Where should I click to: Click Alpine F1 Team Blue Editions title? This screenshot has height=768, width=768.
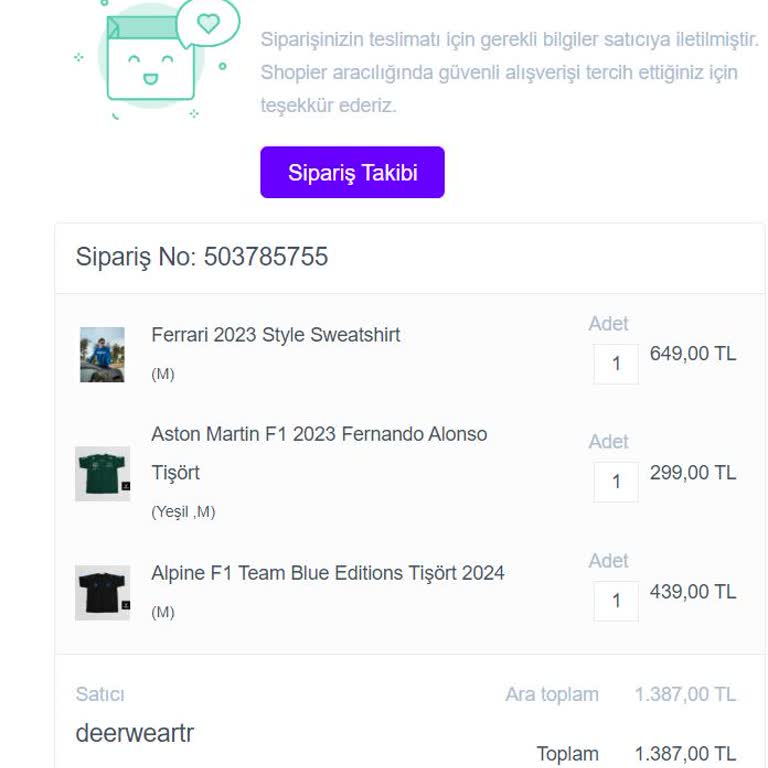[x=327, y=573]
